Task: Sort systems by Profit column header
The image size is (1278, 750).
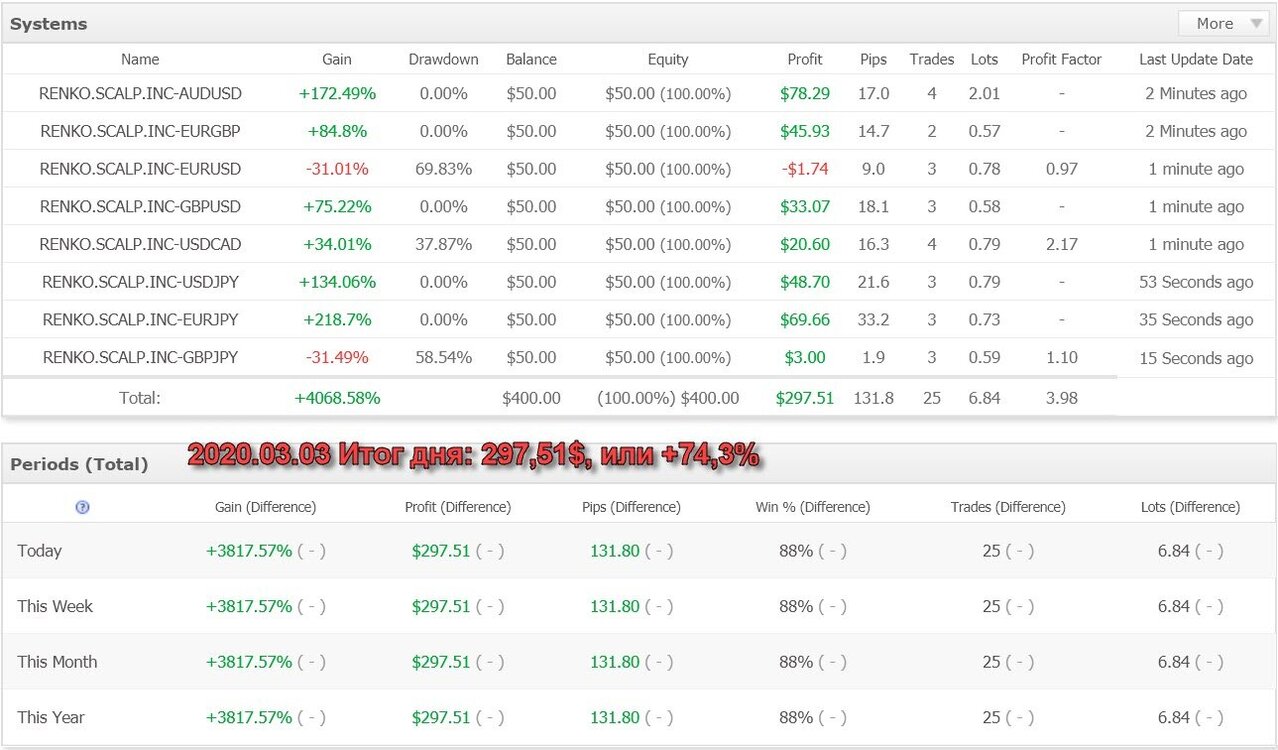Action: coord(805,60)
